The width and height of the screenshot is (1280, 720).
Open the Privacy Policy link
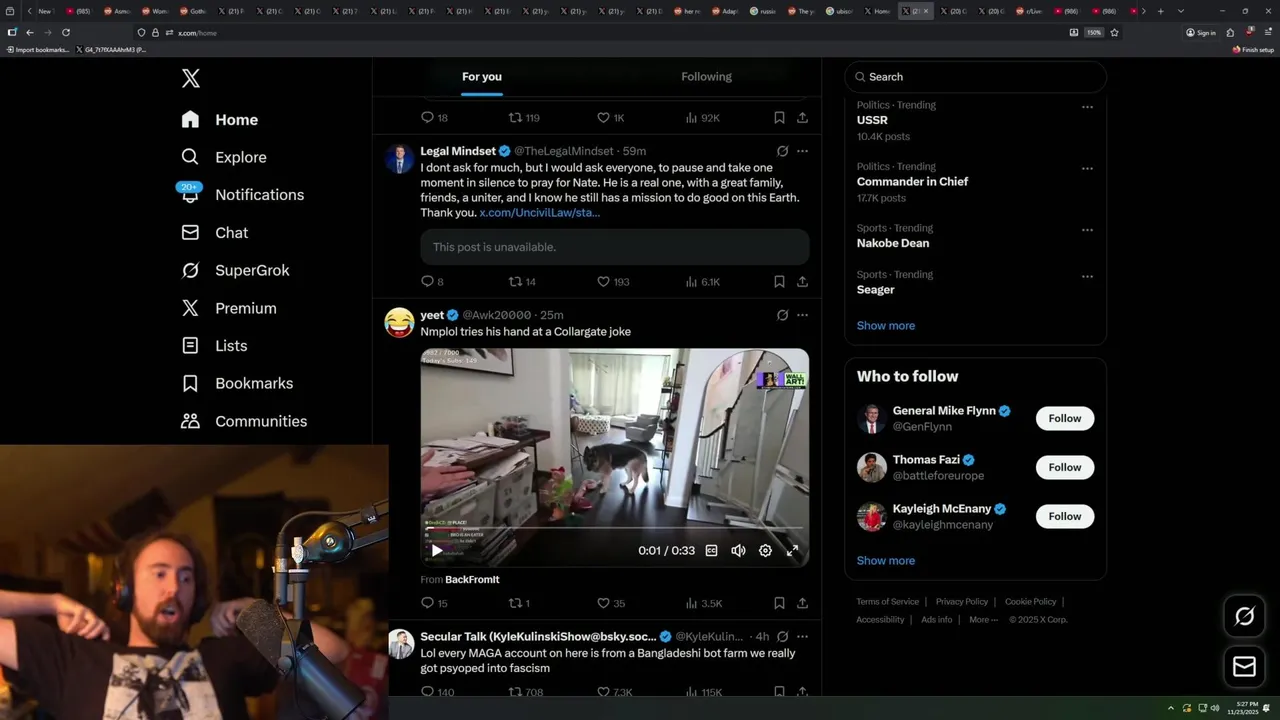point(962,601)
